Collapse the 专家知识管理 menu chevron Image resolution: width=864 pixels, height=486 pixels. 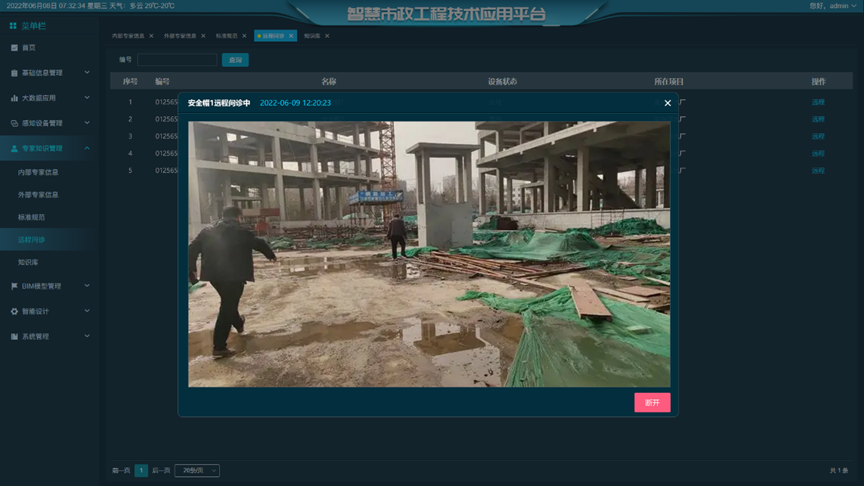88,148
